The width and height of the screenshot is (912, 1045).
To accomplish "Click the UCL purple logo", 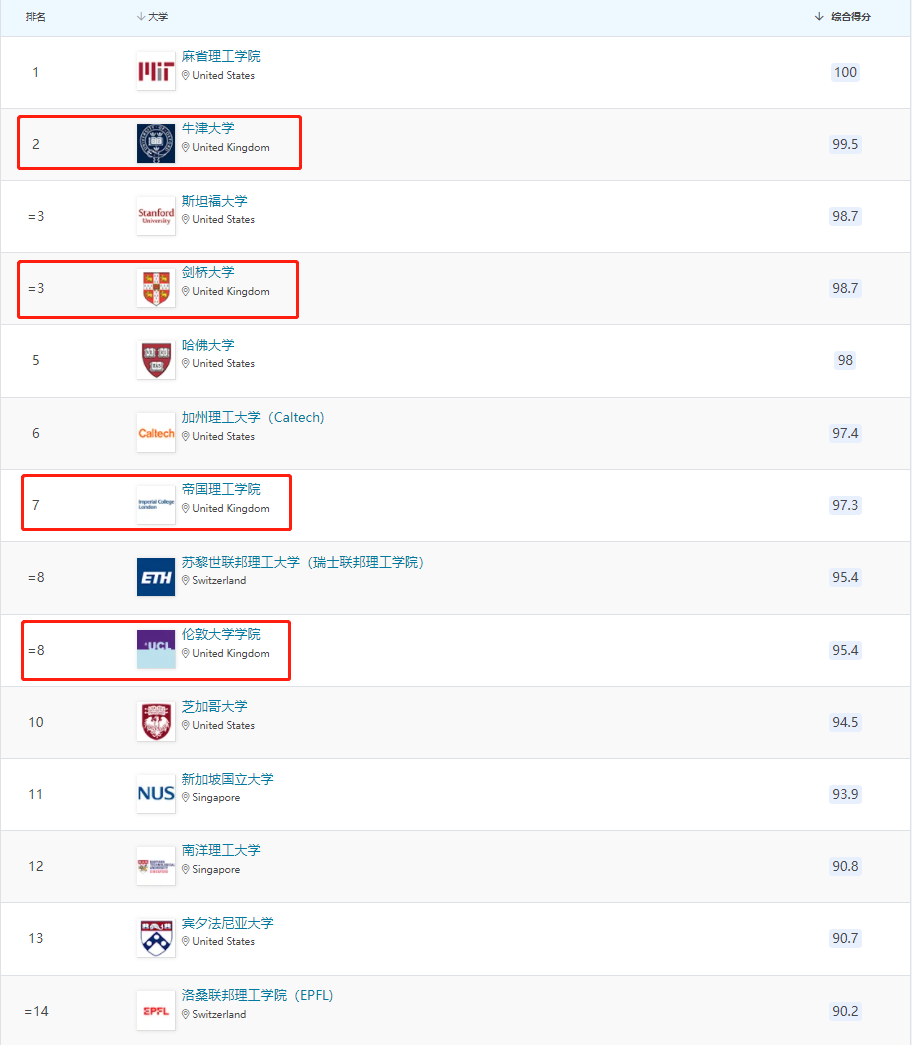I will coord(156,649).
